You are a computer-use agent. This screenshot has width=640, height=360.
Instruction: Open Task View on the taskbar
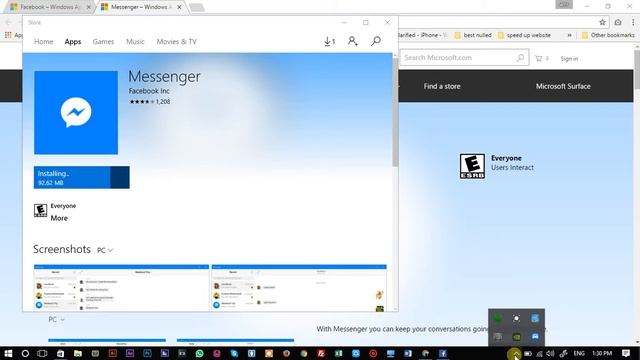[x=42, y=353]
